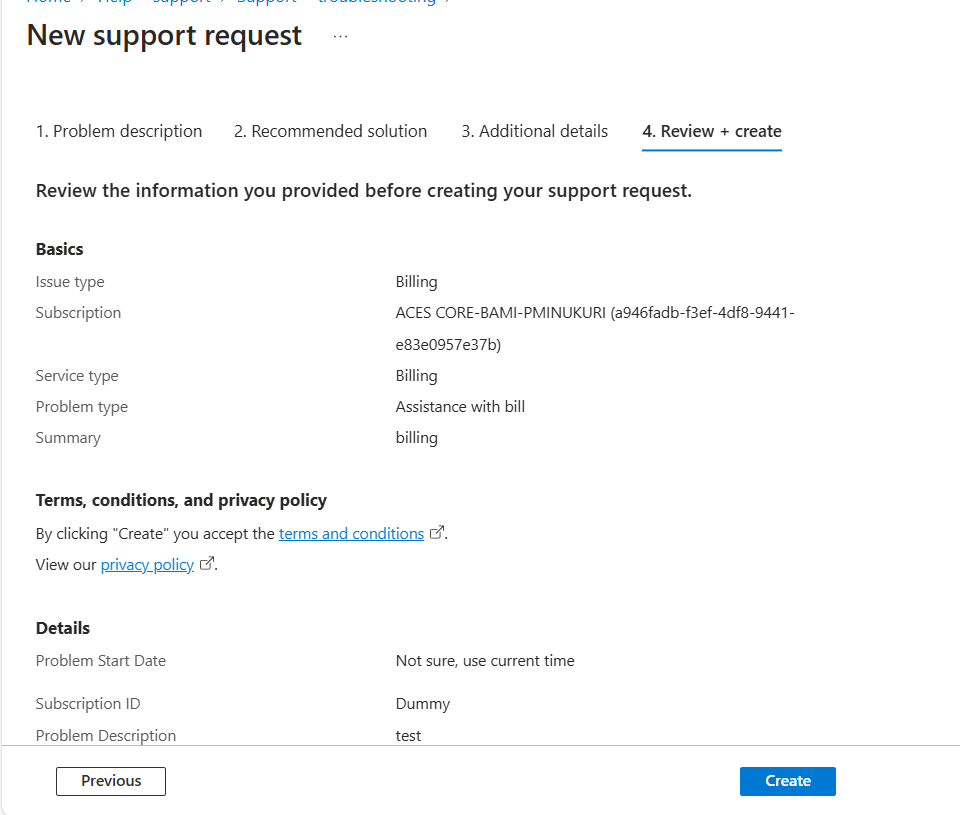The width and height of the screenshot is (960, 815).
Task: Click the Dummy subscription ID value
Action: (422, 704)
